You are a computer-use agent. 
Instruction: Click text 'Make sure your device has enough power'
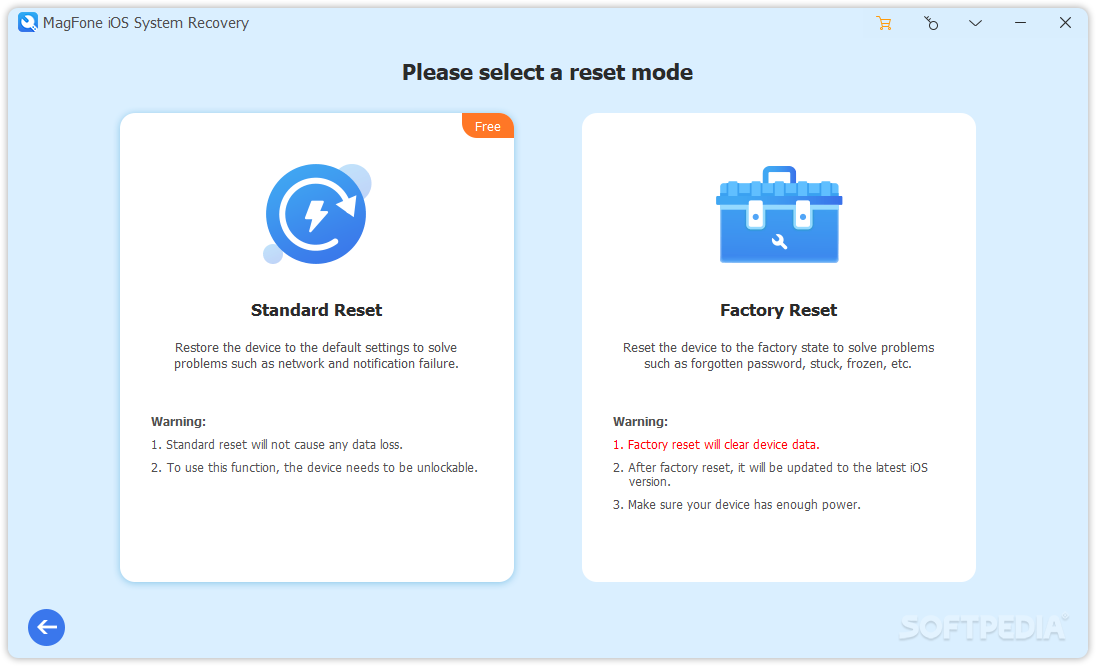[x=737, y=505]
